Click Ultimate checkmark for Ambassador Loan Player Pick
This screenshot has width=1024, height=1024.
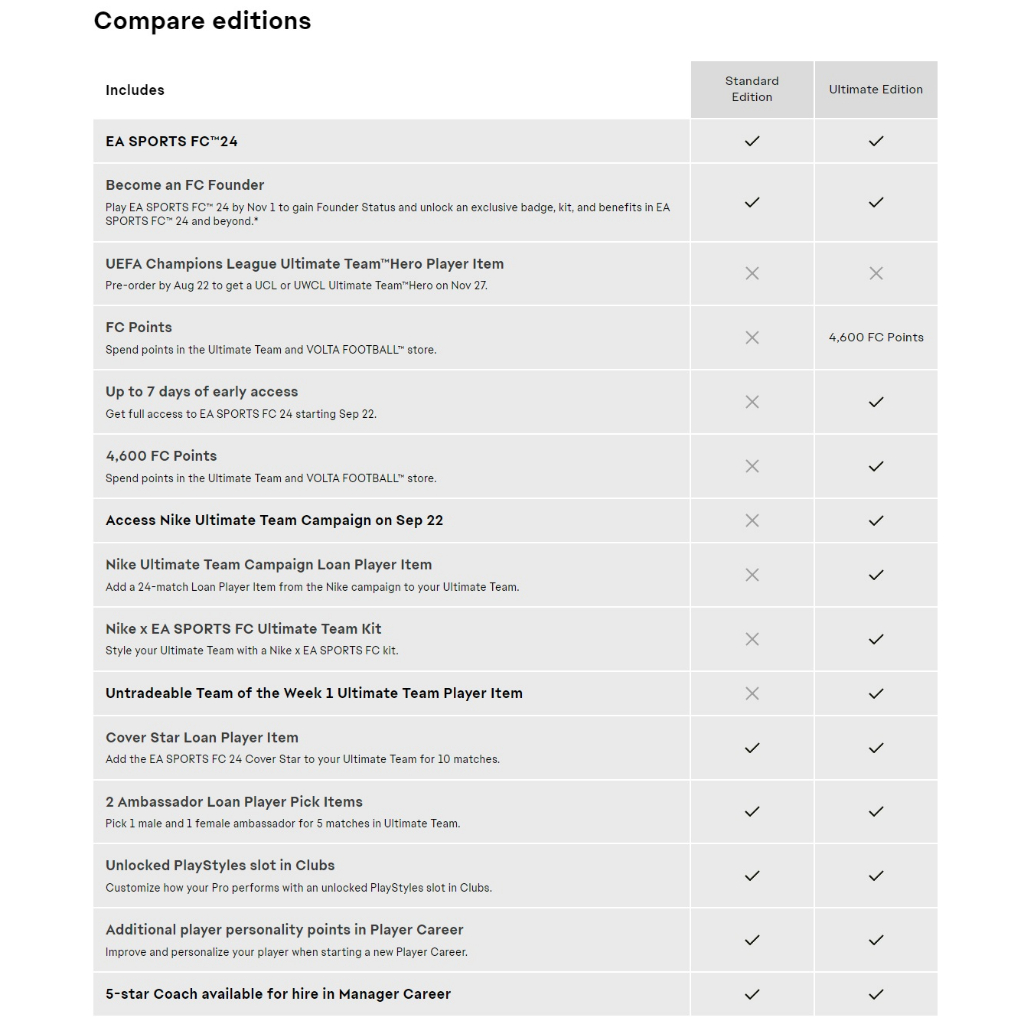point(876,812)
